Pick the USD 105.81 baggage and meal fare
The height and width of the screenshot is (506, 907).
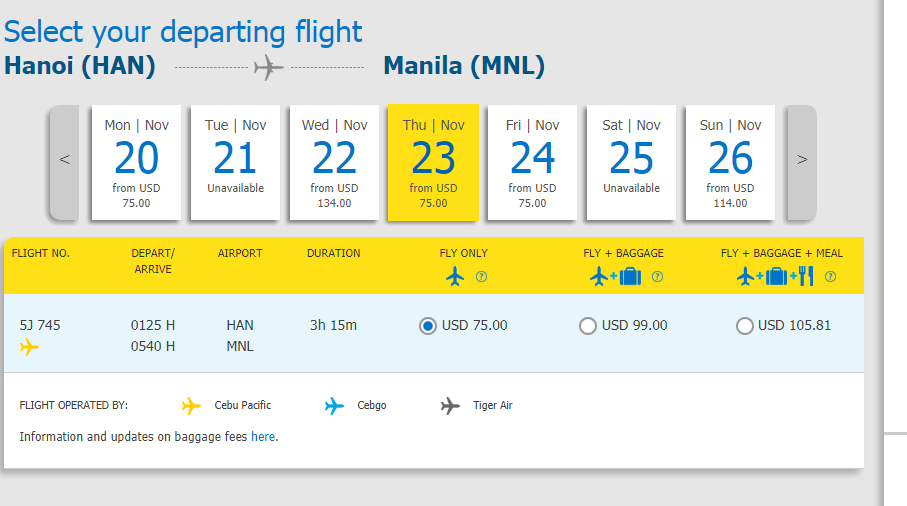tap(744, 326)
